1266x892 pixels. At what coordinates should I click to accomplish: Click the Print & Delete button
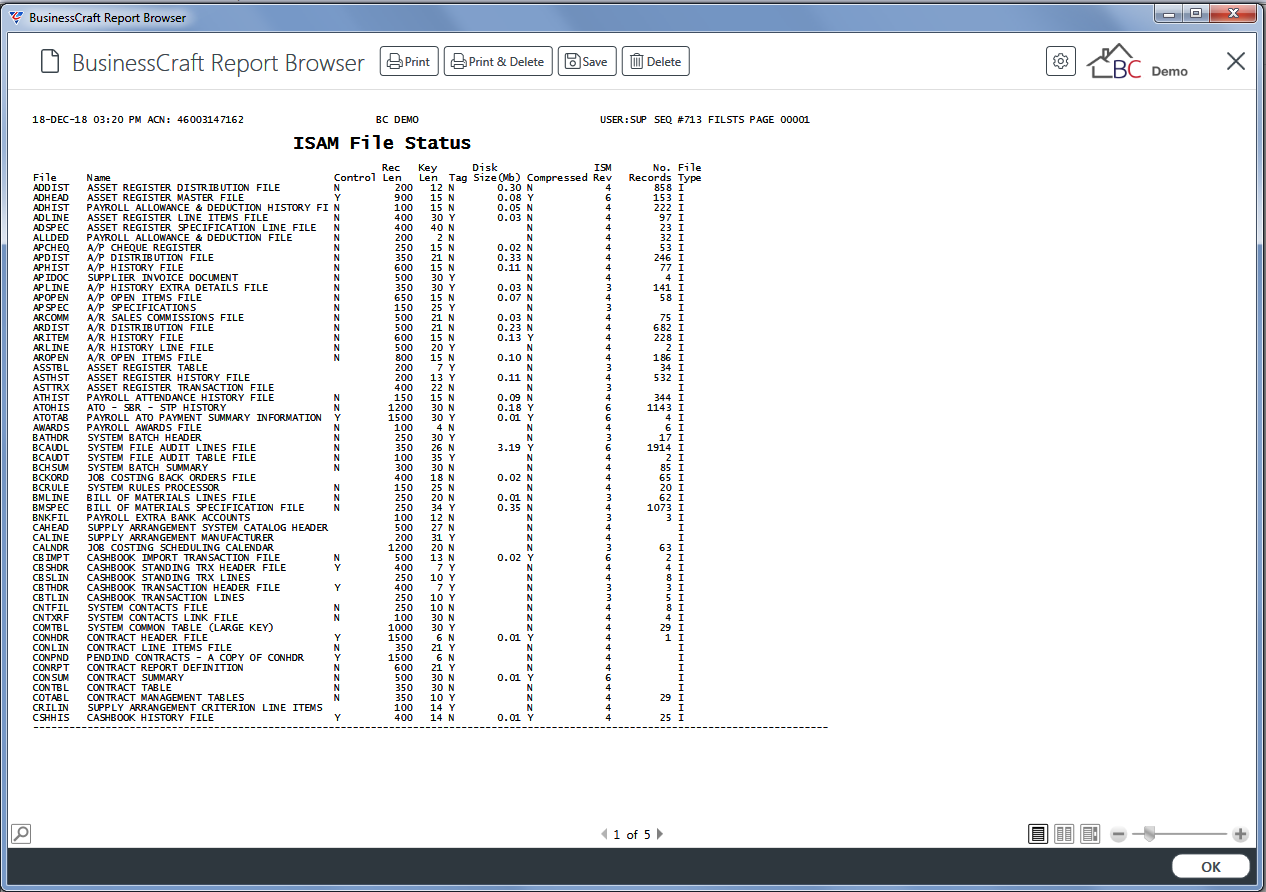(x=498, y=62)
